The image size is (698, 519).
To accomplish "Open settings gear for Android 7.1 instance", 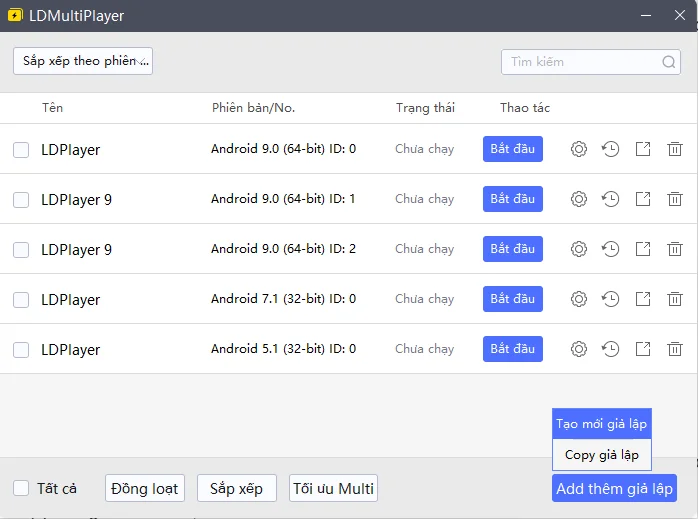I will (579, 299).
